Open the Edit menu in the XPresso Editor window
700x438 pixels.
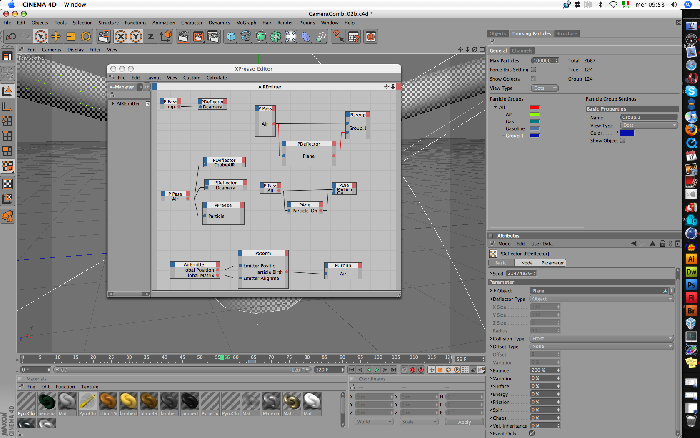pos(136,78)
